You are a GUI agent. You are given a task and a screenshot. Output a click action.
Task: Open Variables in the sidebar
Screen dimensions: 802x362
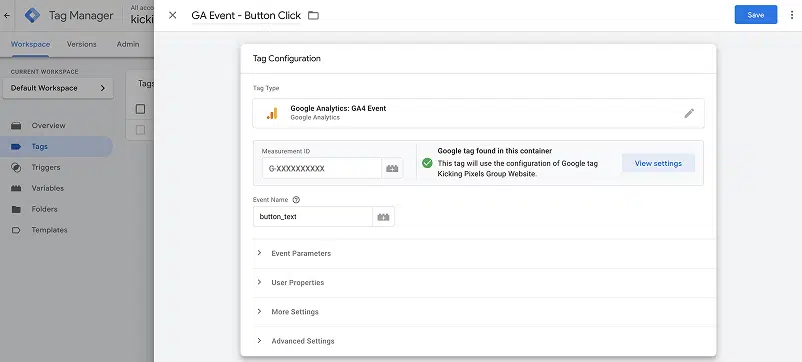(57, 188)
